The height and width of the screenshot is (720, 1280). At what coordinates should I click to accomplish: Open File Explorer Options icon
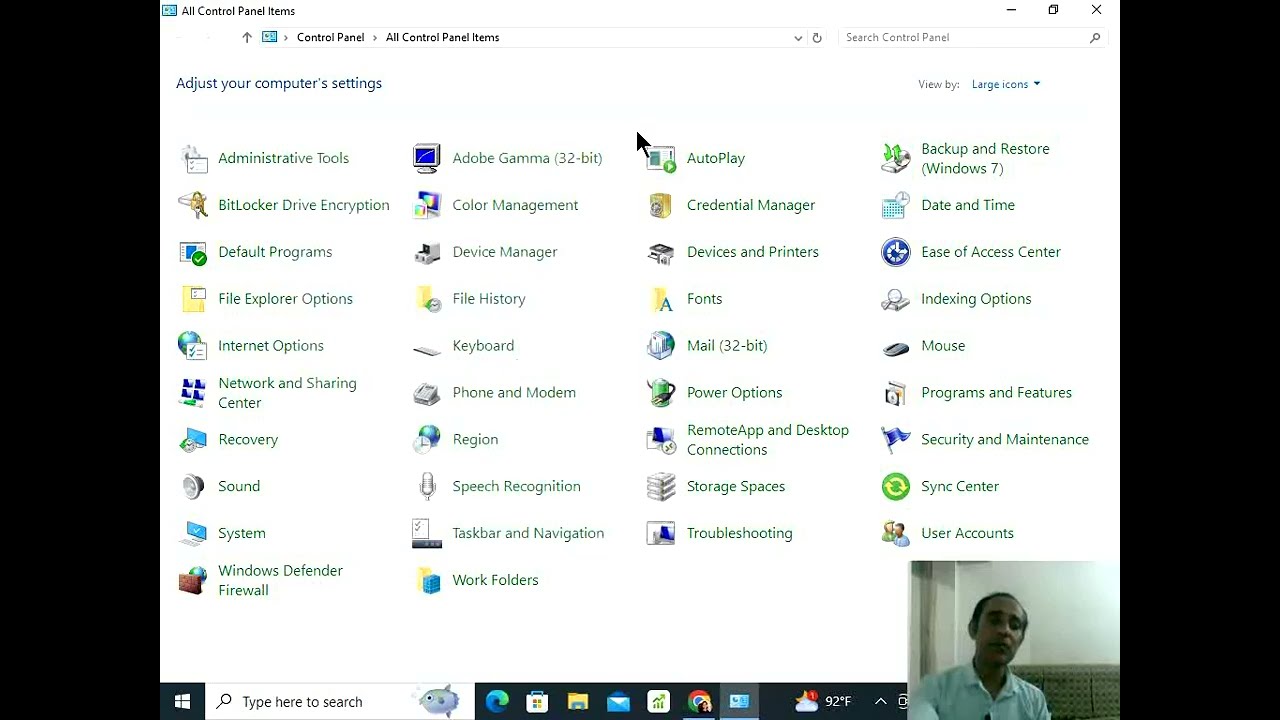193,299
